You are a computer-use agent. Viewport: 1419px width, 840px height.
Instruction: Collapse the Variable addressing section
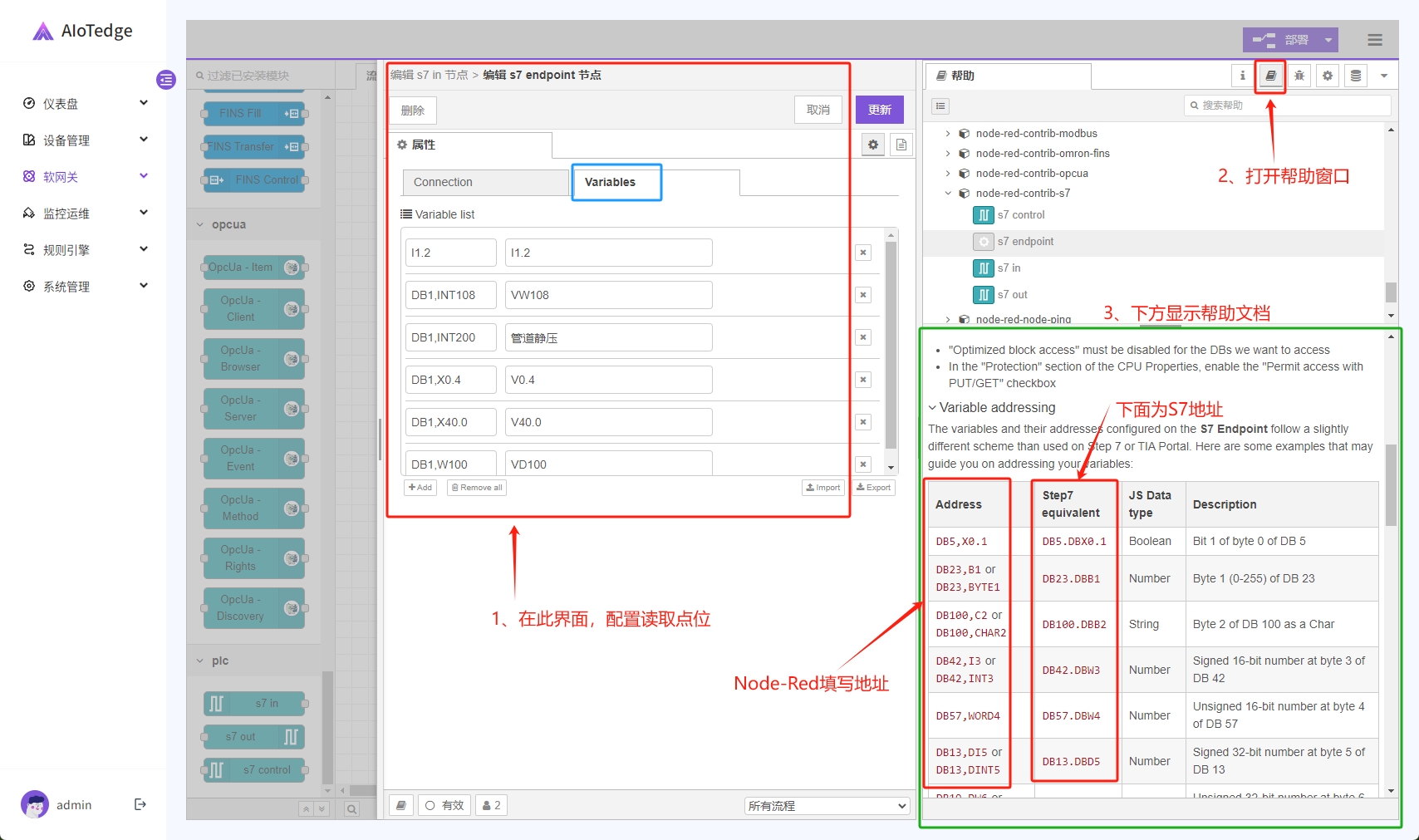click(933, 408)
